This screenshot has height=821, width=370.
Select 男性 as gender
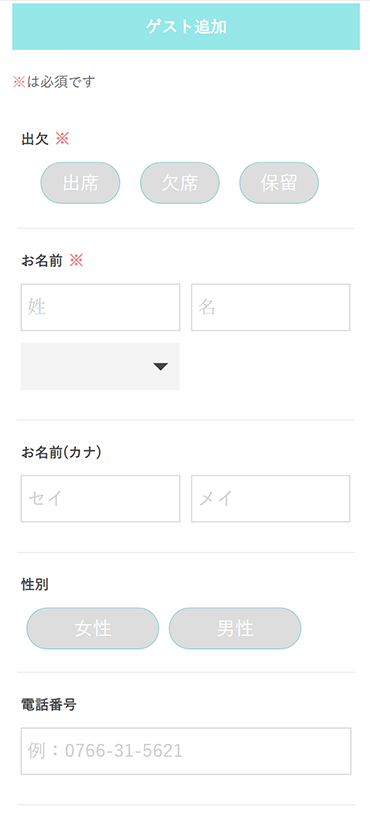(235, 628)
